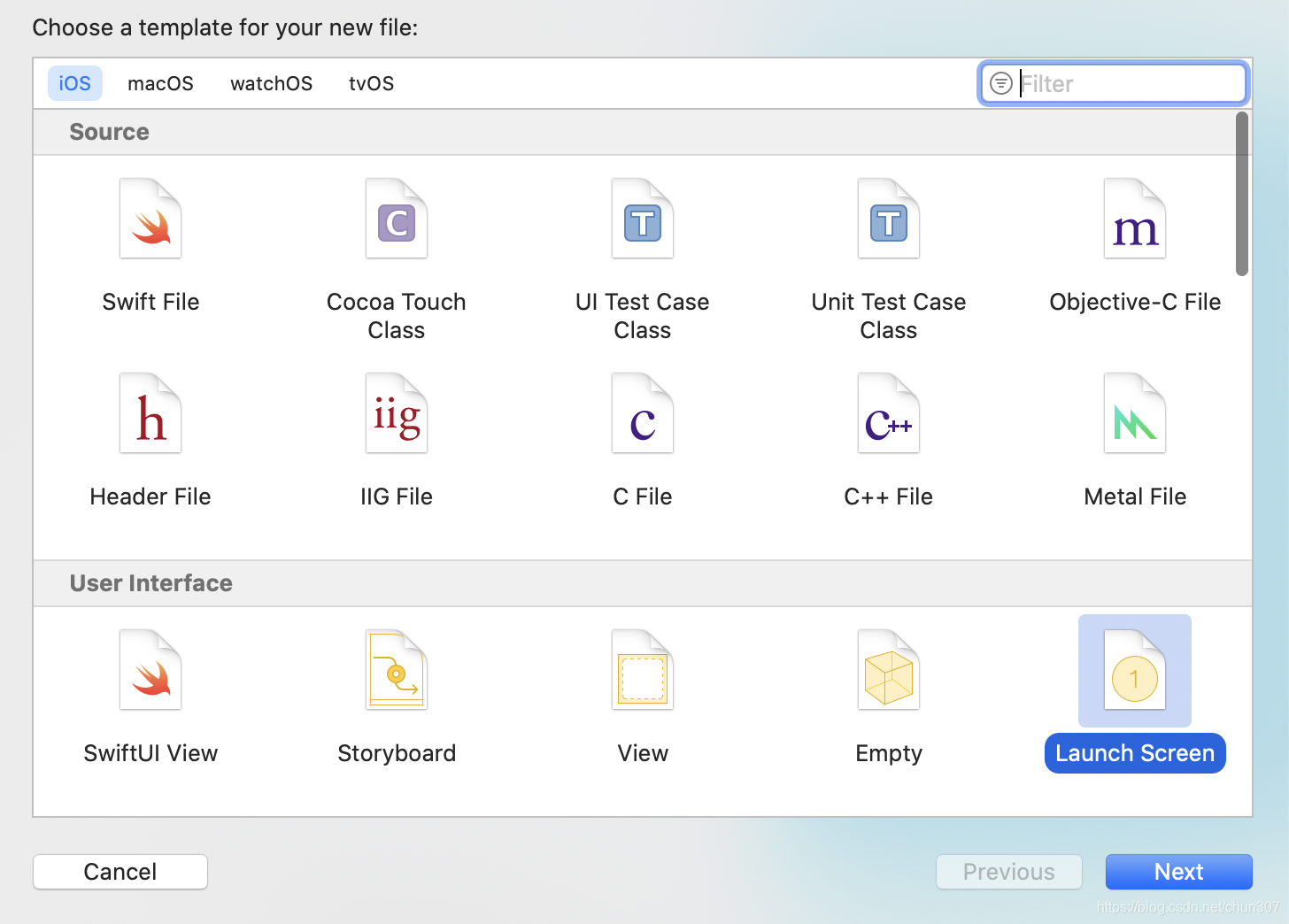Viewport: 1289px width, 924px height.
Task: Click the 'Launch Screen' highlighted label
Action: [1135, 753]
